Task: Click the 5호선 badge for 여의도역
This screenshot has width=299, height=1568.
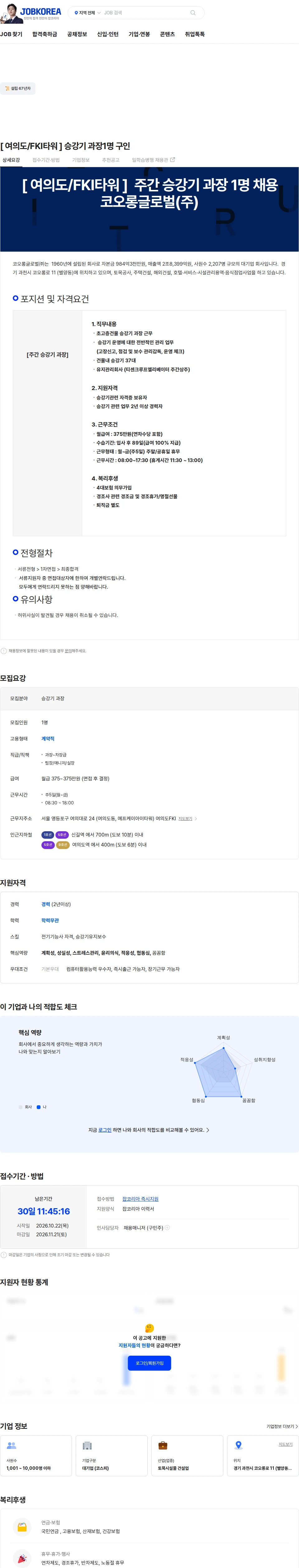Action: 47,845
